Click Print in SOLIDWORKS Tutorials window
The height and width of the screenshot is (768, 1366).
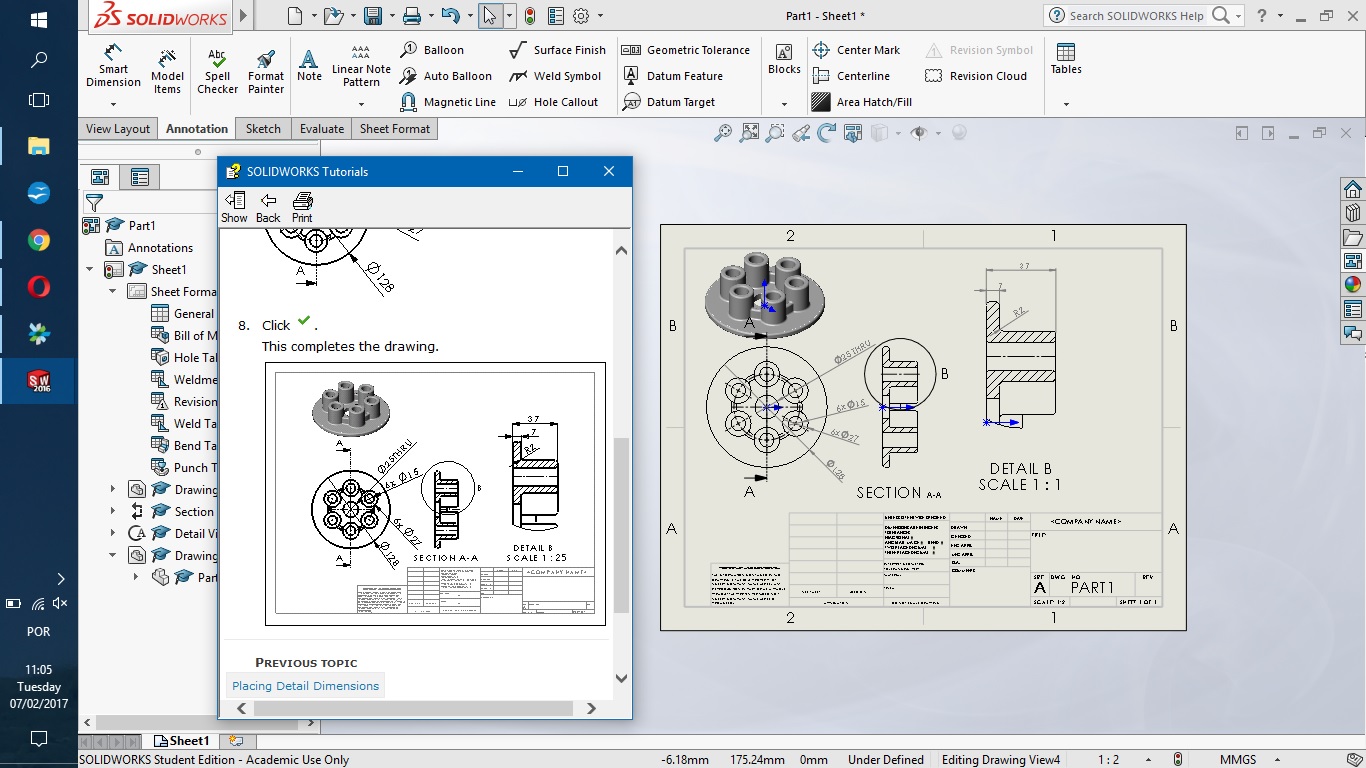click(302, 207)
